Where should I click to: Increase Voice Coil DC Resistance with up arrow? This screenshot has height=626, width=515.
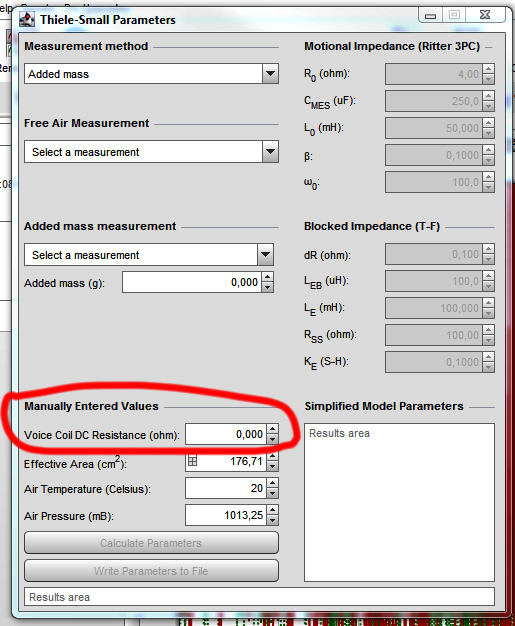click(x=272, y=429)
